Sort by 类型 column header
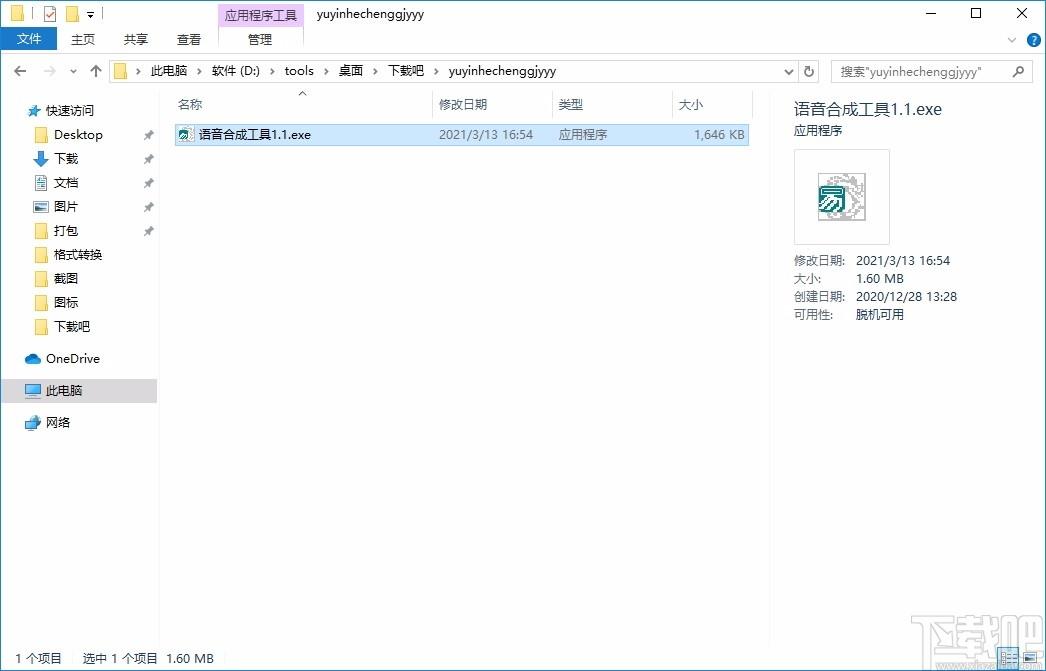Viewport: 1046px width, 671px height. click(x=570, y=105)
